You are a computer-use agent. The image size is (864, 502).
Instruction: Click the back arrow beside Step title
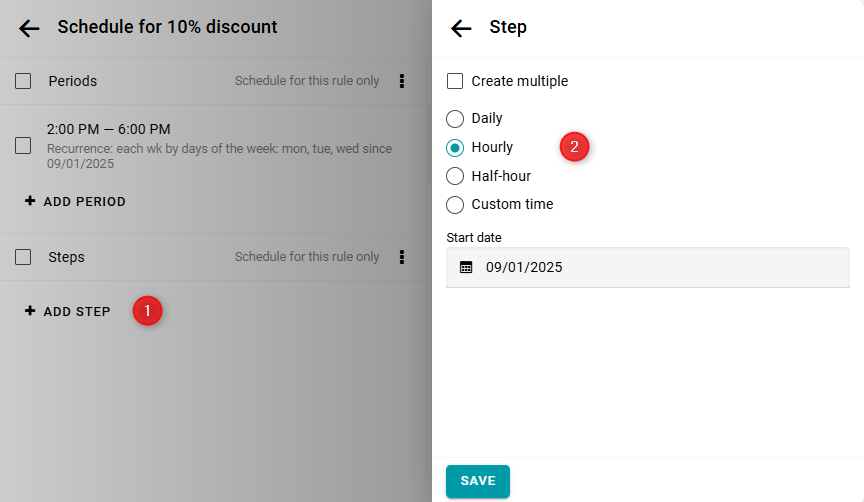[x=461, y=28]
